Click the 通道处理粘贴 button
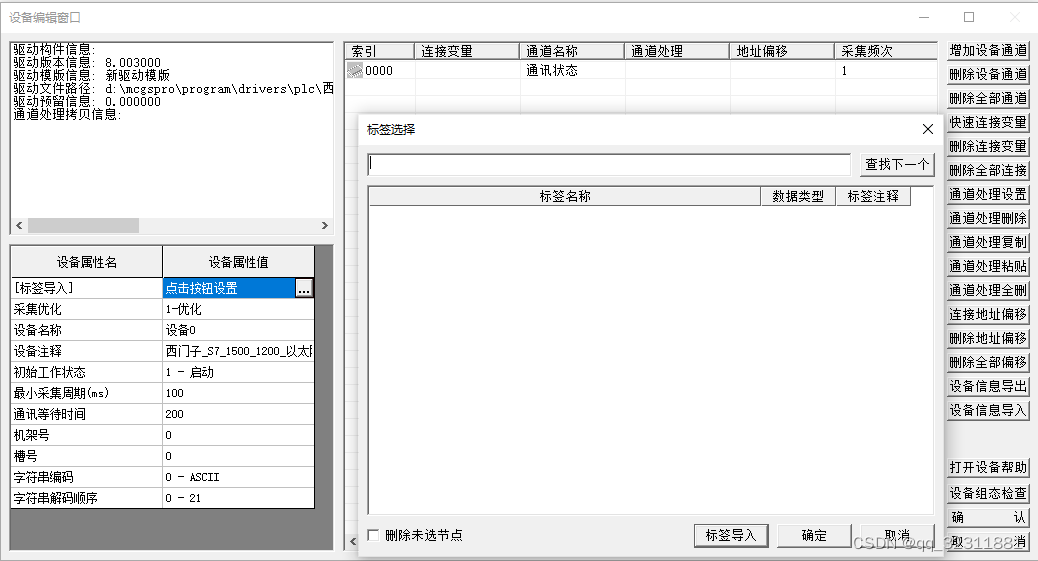 click(988, 266)
